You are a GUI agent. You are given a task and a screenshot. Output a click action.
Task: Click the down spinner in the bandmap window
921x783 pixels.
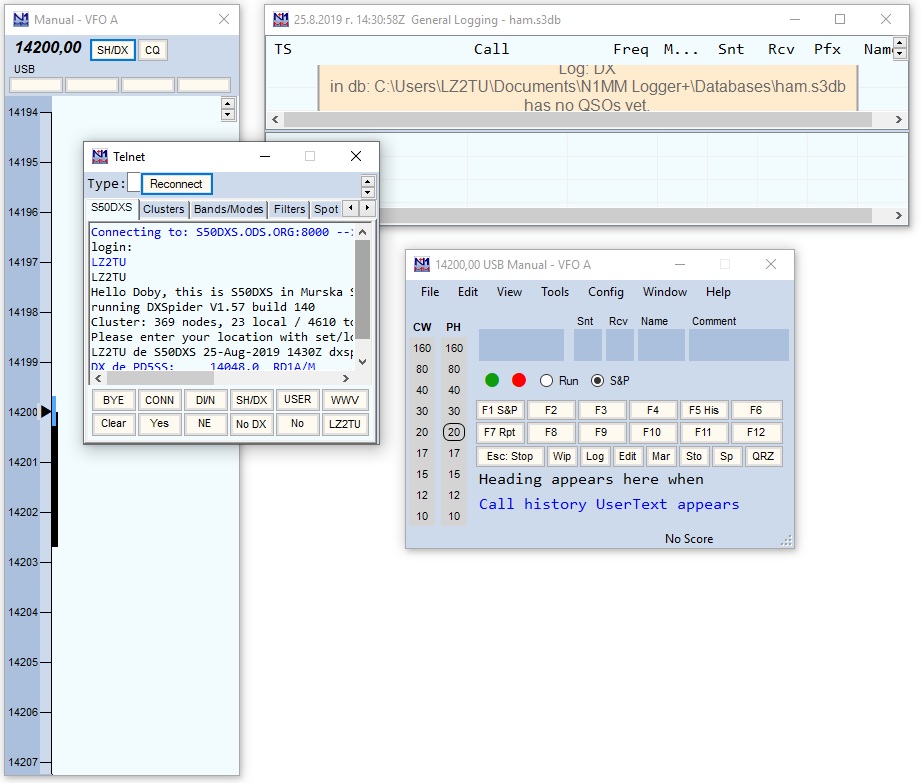click(x=228, y=115)
